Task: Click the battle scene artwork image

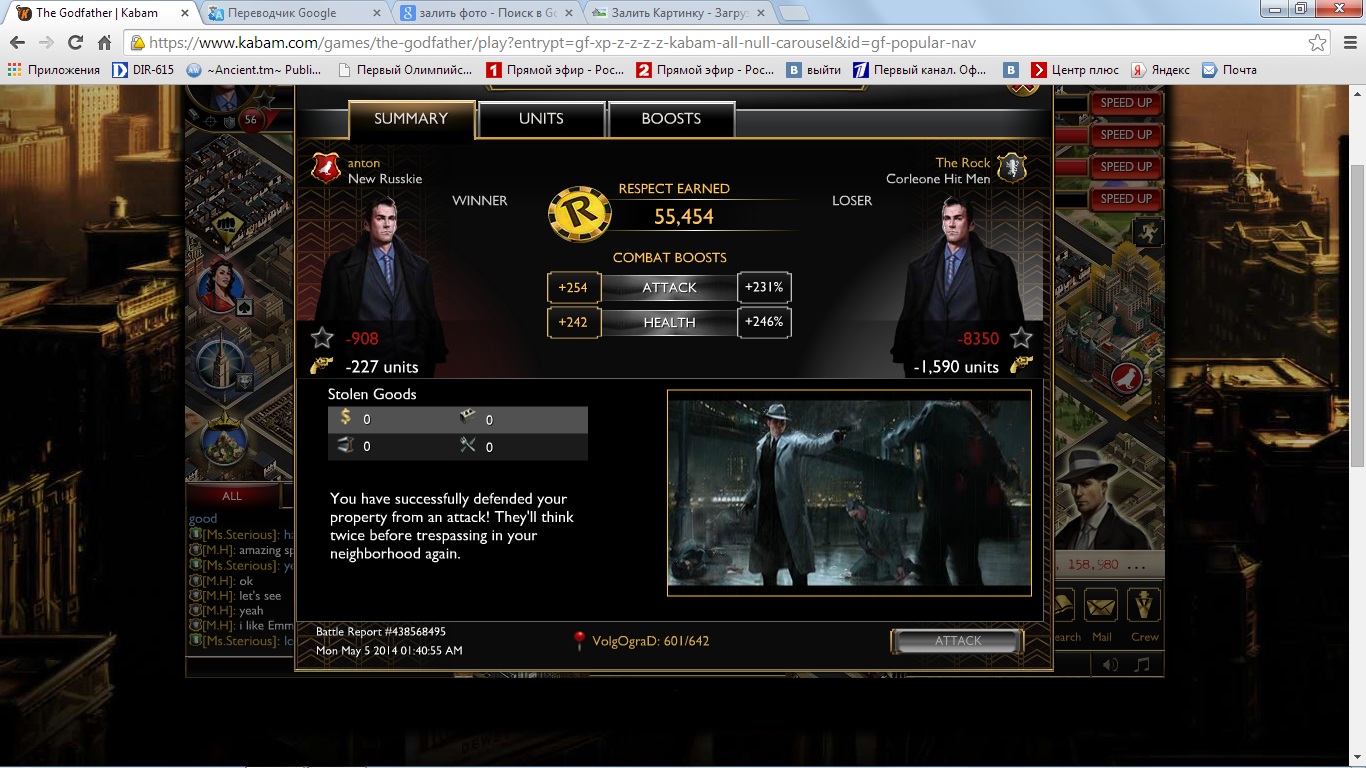Action: click(x=849, y=493)
